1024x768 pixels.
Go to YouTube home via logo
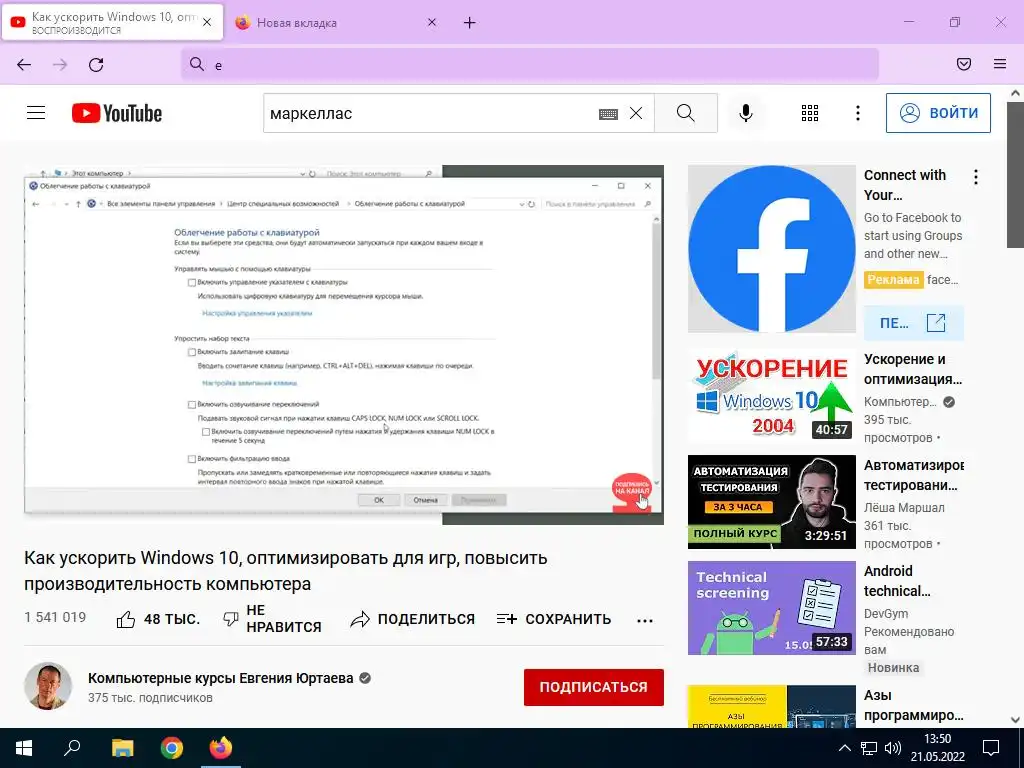pyautogui.click(x=117, y=113)
